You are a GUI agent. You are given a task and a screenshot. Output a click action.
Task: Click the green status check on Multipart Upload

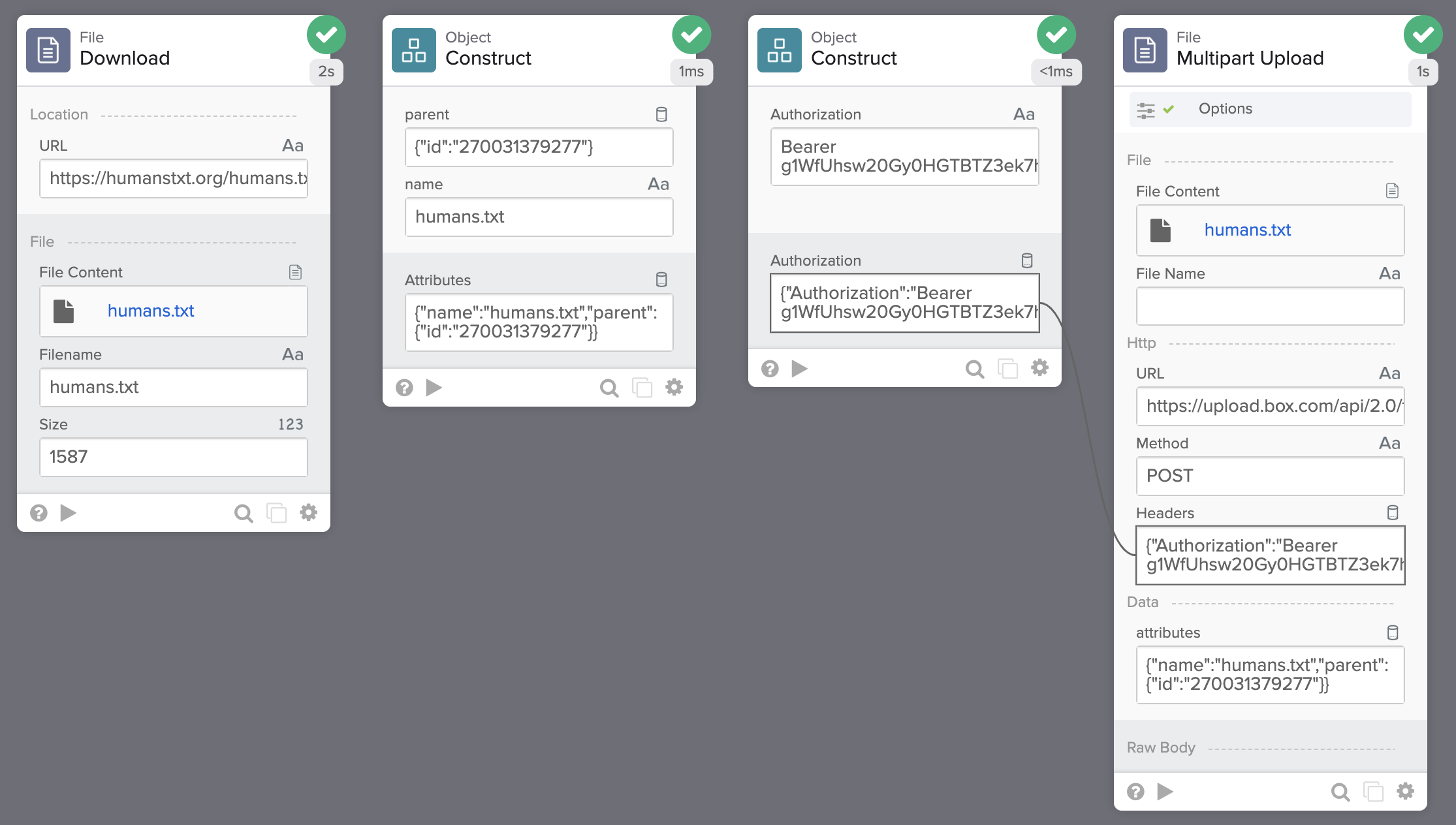click(1423, 35)
